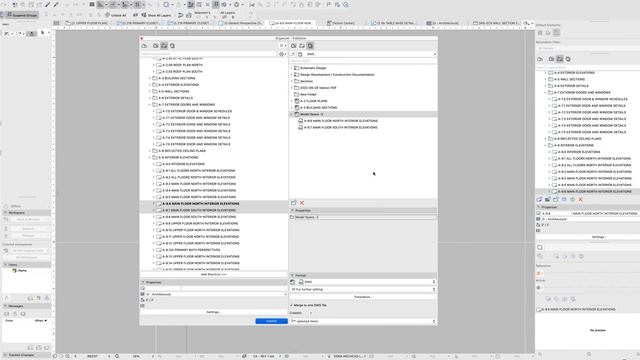This screenshot has width=640, height=360.
Task: Open the 'For further editing' translator dropdown
Action: click(363, 289)
